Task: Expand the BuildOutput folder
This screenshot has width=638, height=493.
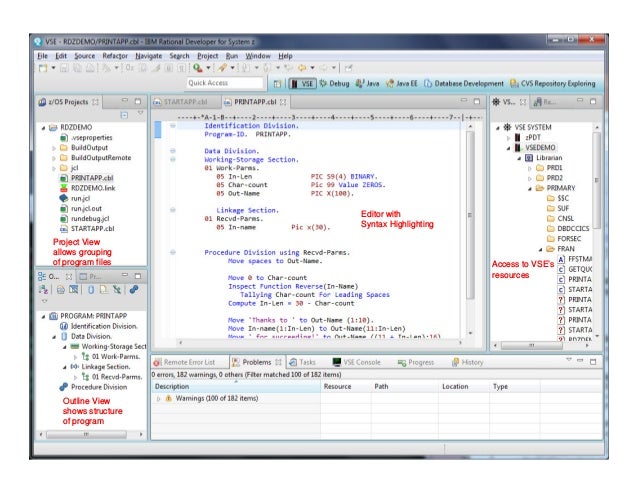Action: pos(54,148)
